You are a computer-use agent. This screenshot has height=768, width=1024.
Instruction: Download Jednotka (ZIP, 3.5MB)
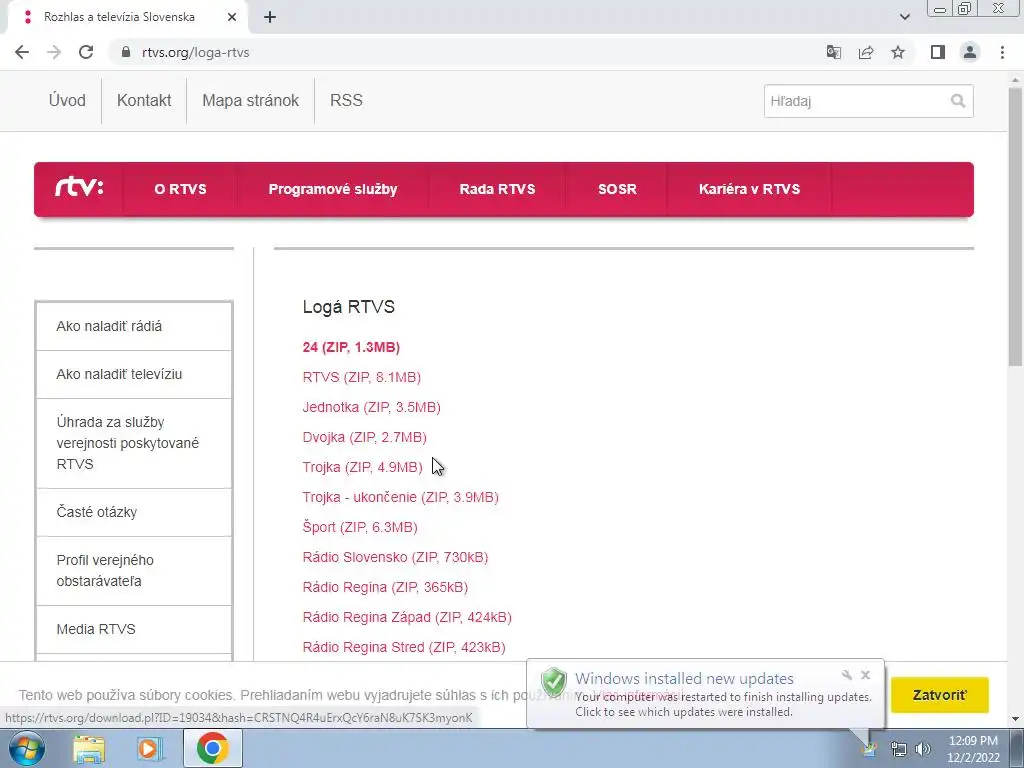(372, 408)
